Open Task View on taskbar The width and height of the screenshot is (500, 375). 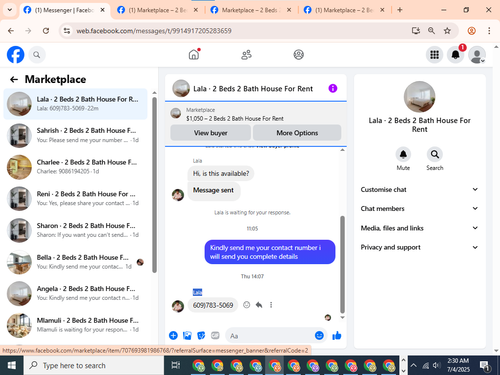pos(176,366)
